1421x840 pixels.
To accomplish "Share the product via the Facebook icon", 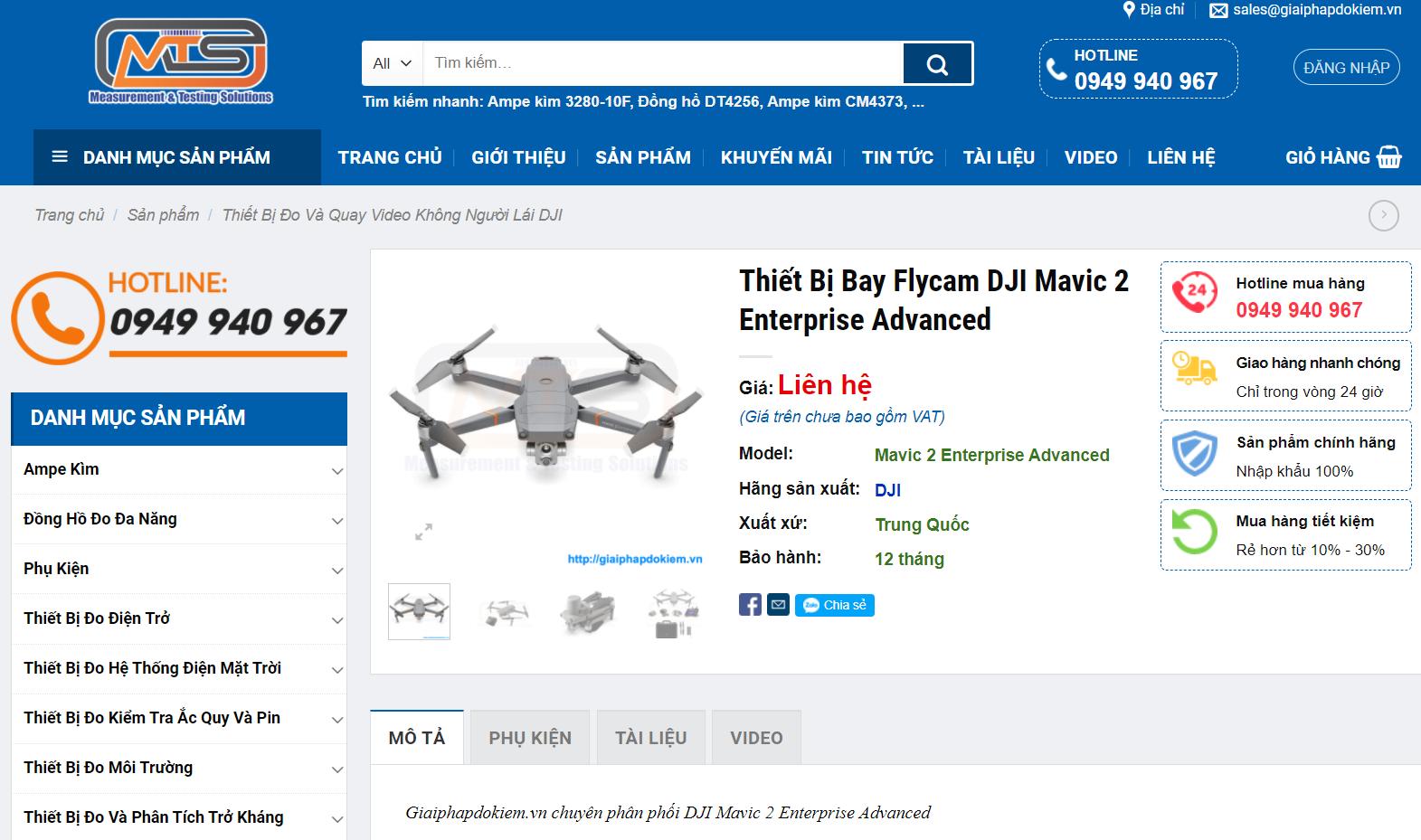I will tap(750, 605).
